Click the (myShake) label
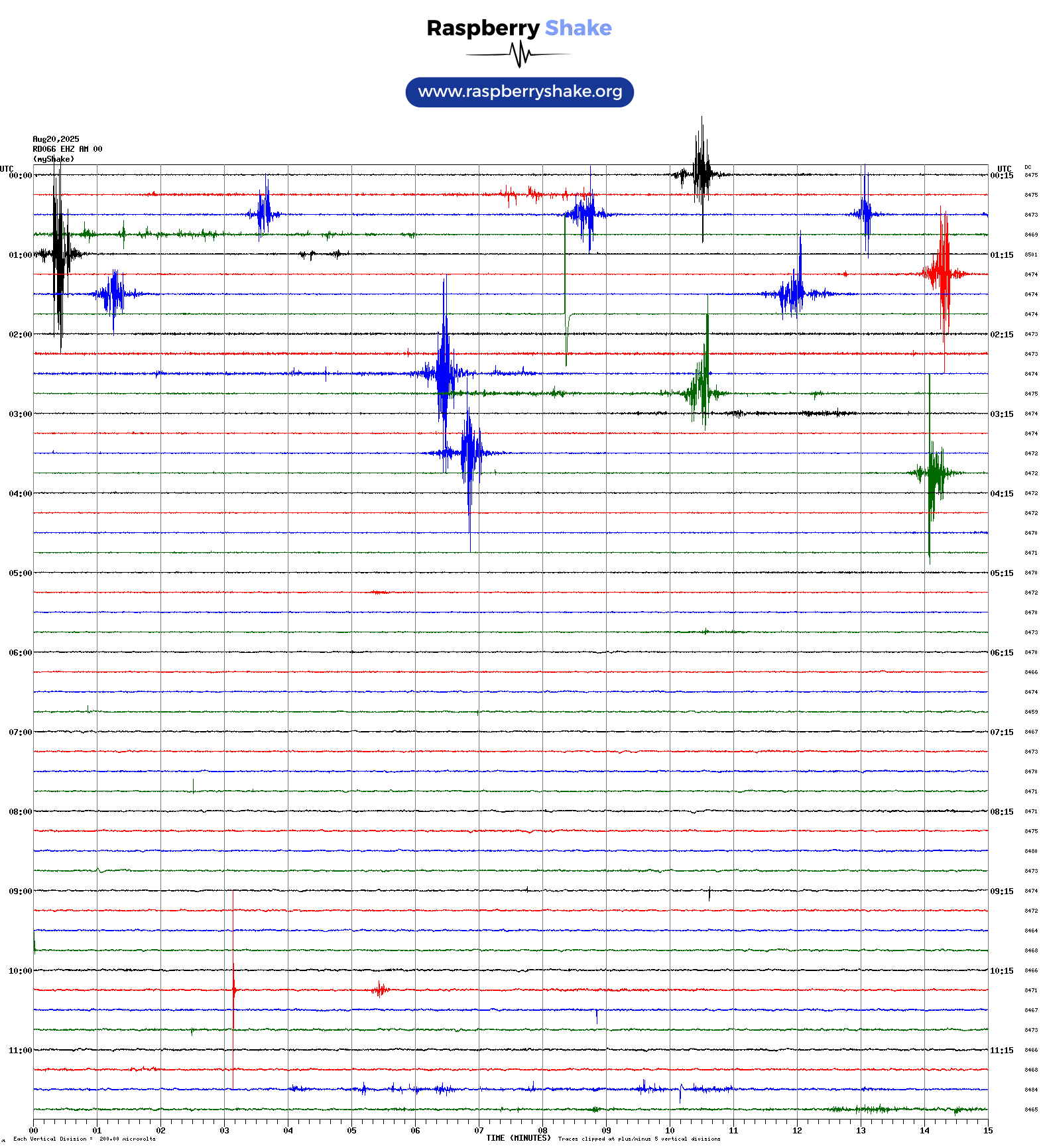Screen dimensions: 1041x1148 [54, 159]
